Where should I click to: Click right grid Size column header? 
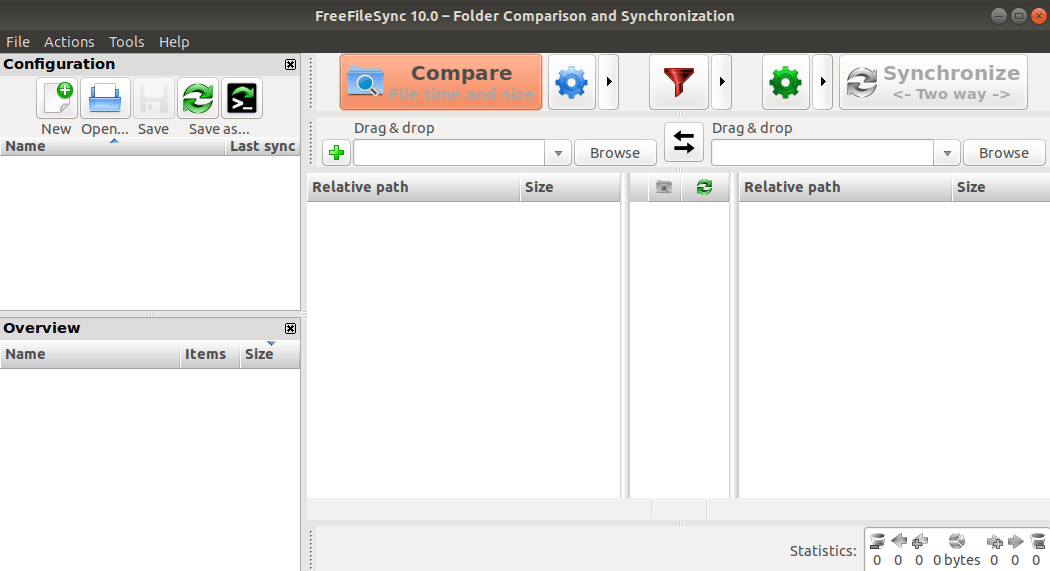1001,187
